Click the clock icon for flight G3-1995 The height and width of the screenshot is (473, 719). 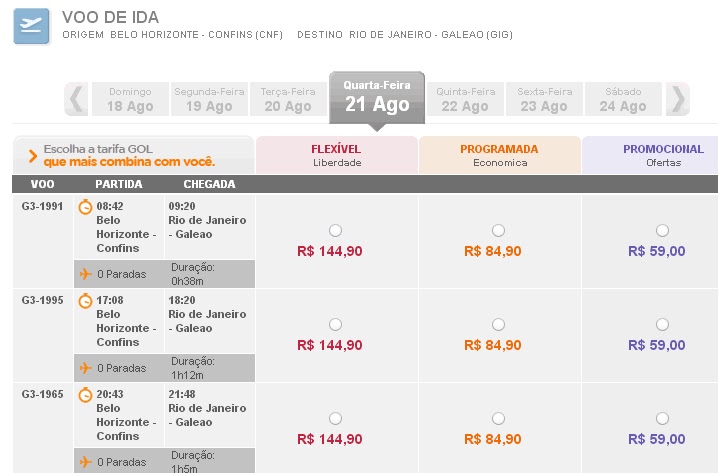[86, 301]
